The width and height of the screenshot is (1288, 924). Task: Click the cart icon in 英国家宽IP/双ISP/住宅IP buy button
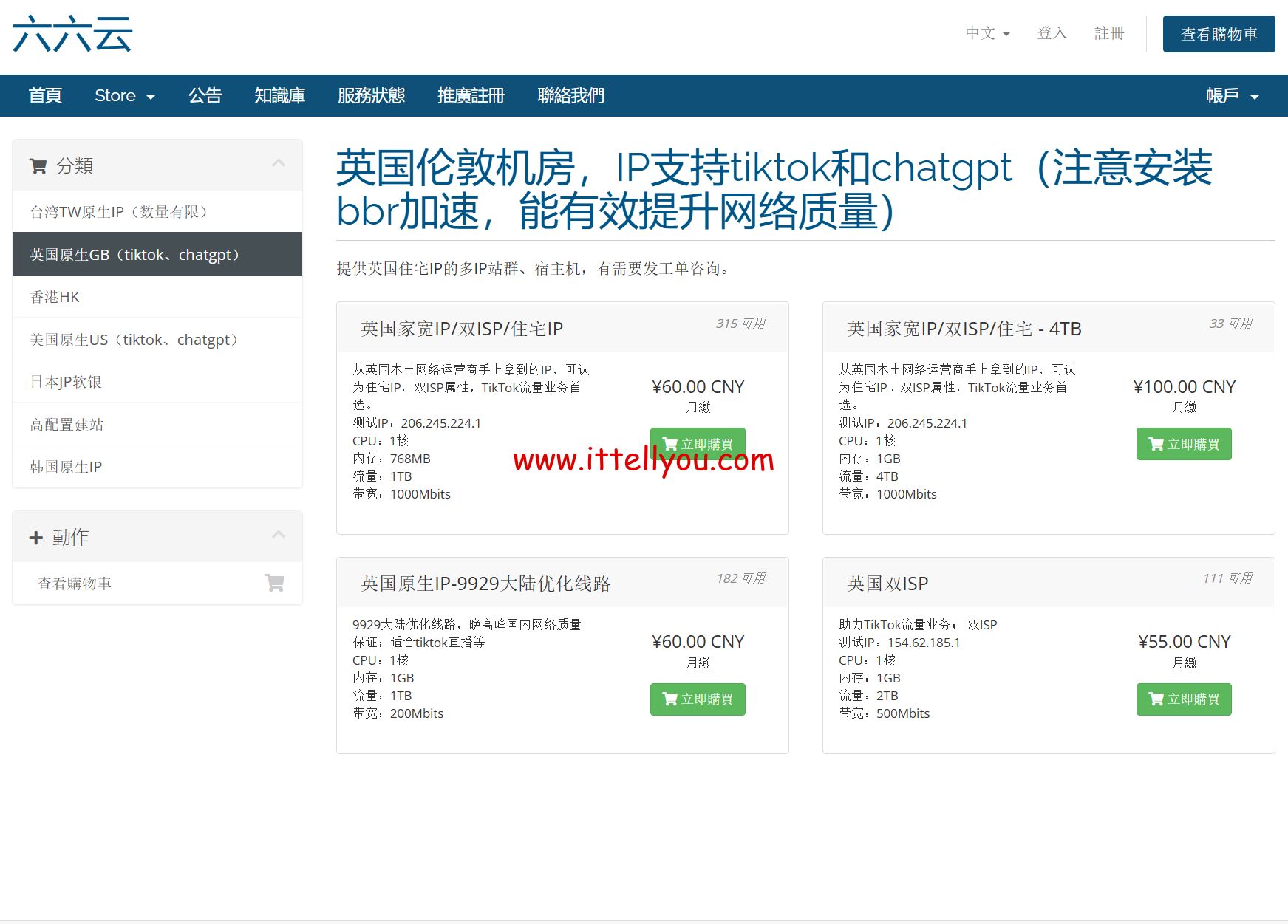[x=669, y=443]
